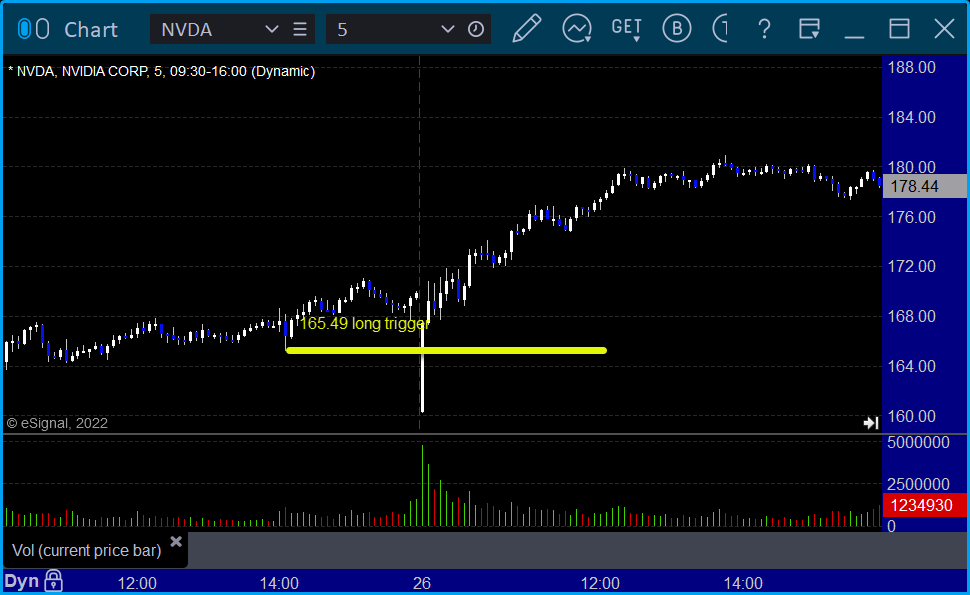
Task: Click the interval field showing 5
Action: point(387,29)
